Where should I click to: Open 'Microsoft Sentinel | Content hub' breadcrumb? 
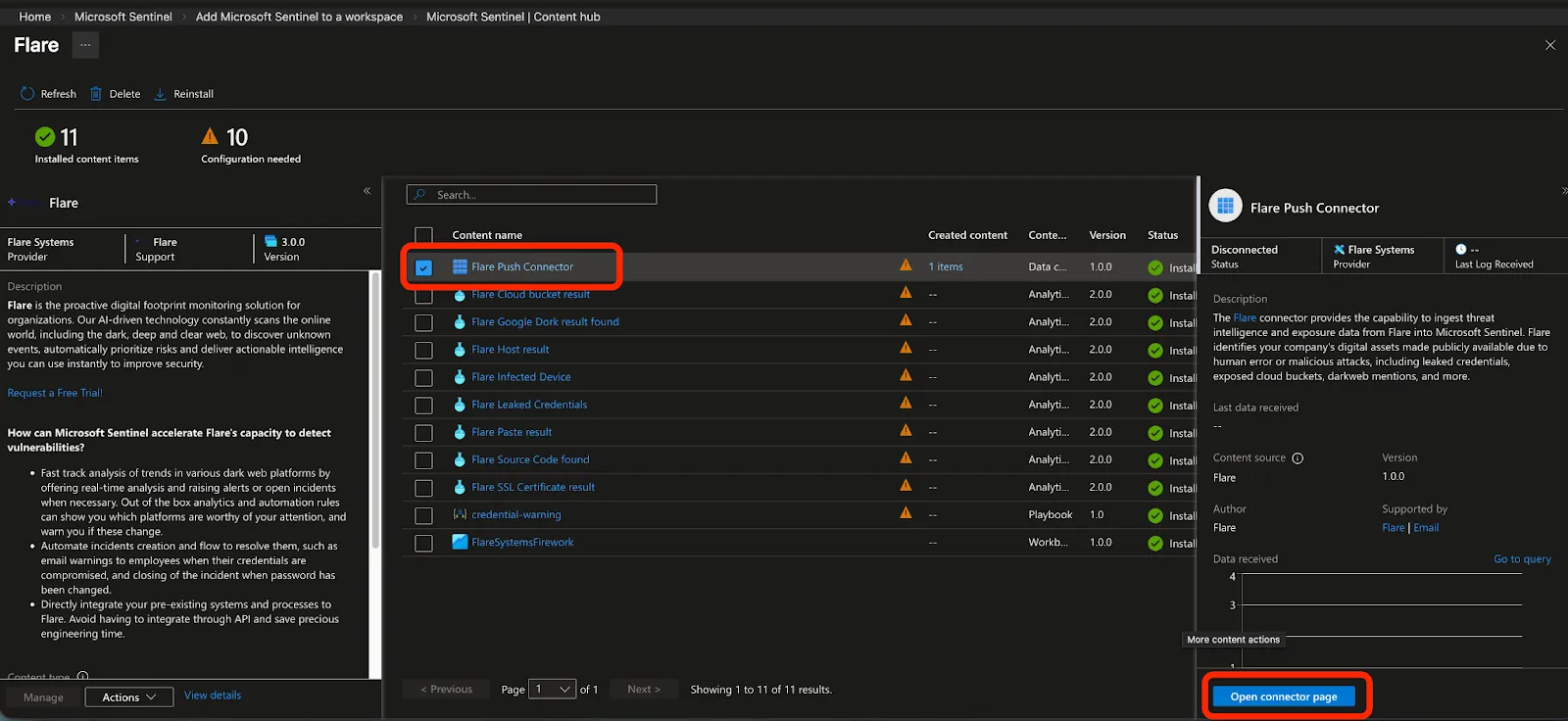point(514,17)
